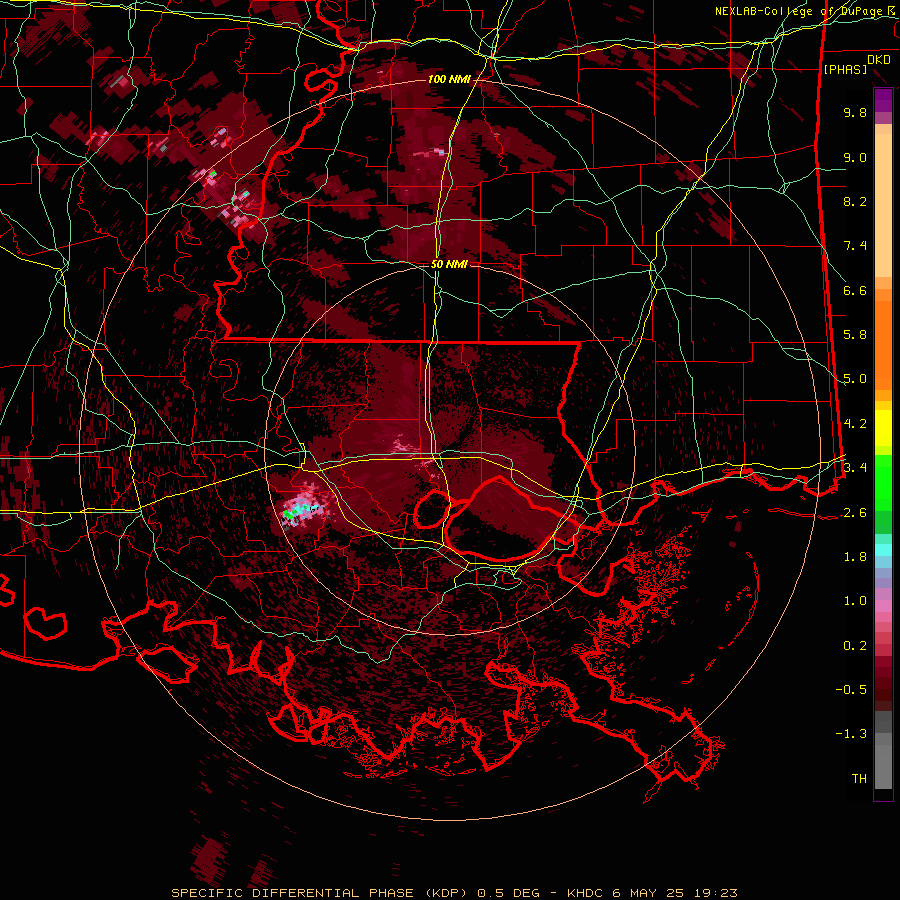The width and height of the screenshot is (900, 900).
Task: Pick the gray segment beside TH
Action: click(883, 766)
